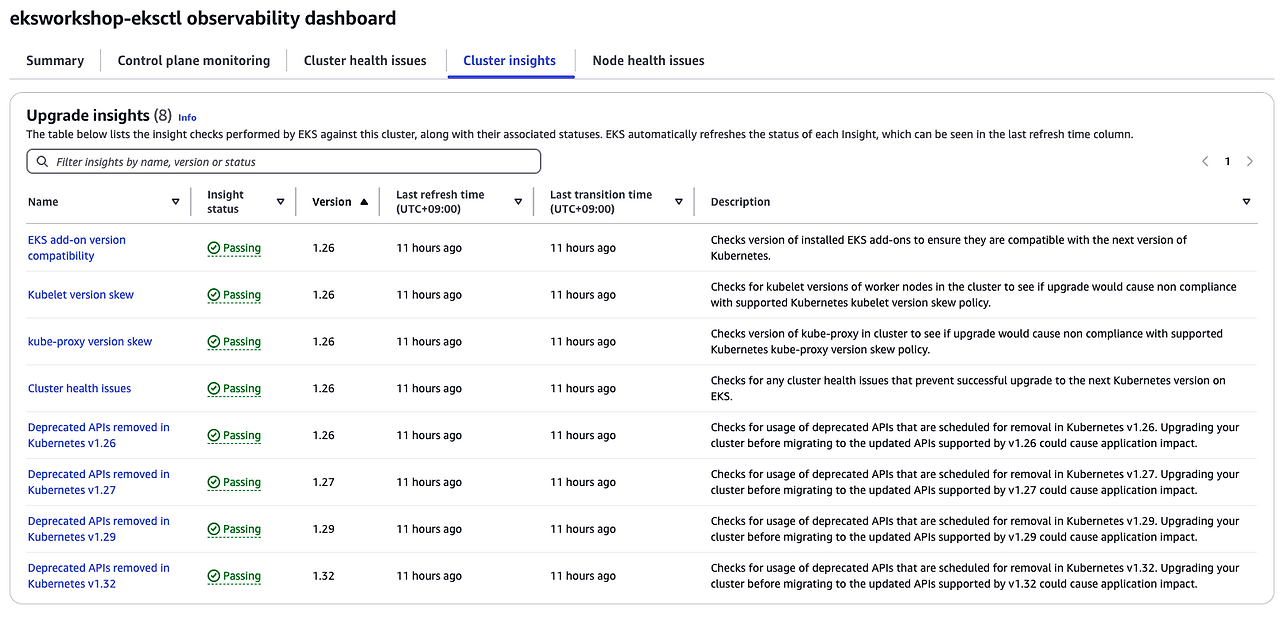Click description of Cluster health issues insight

click(968, 389)
